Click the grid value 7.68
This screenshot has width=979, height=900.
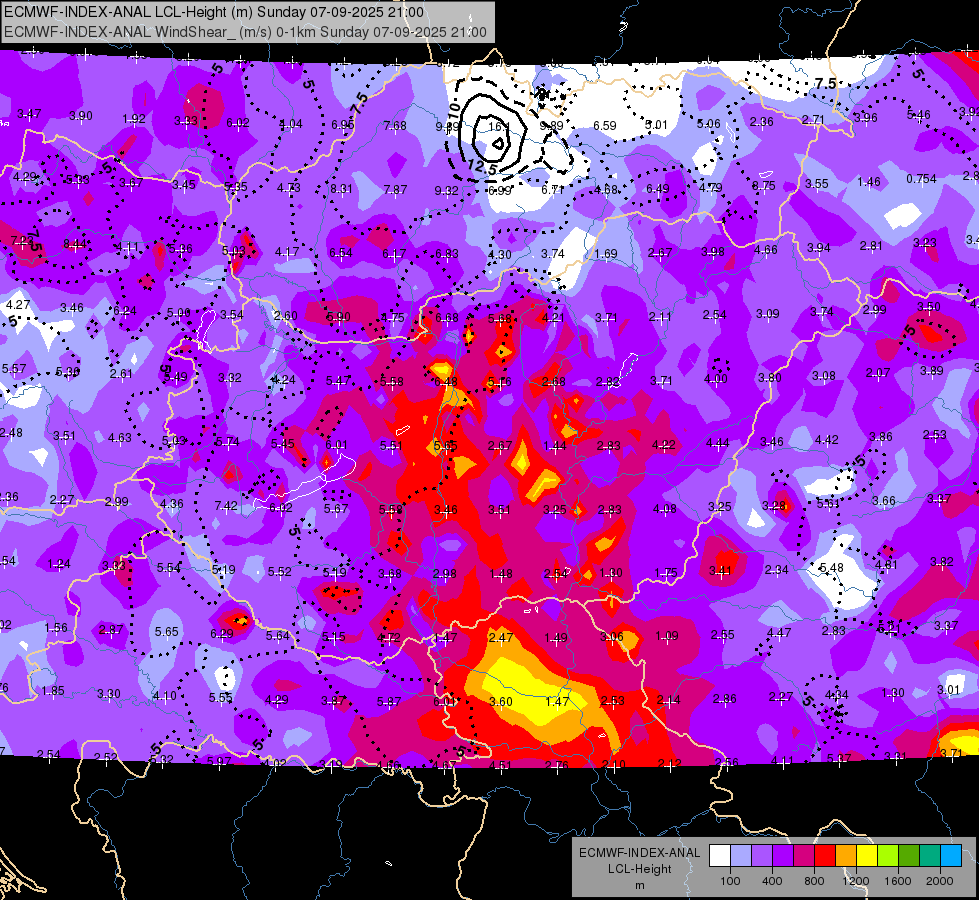pos(395,126)
